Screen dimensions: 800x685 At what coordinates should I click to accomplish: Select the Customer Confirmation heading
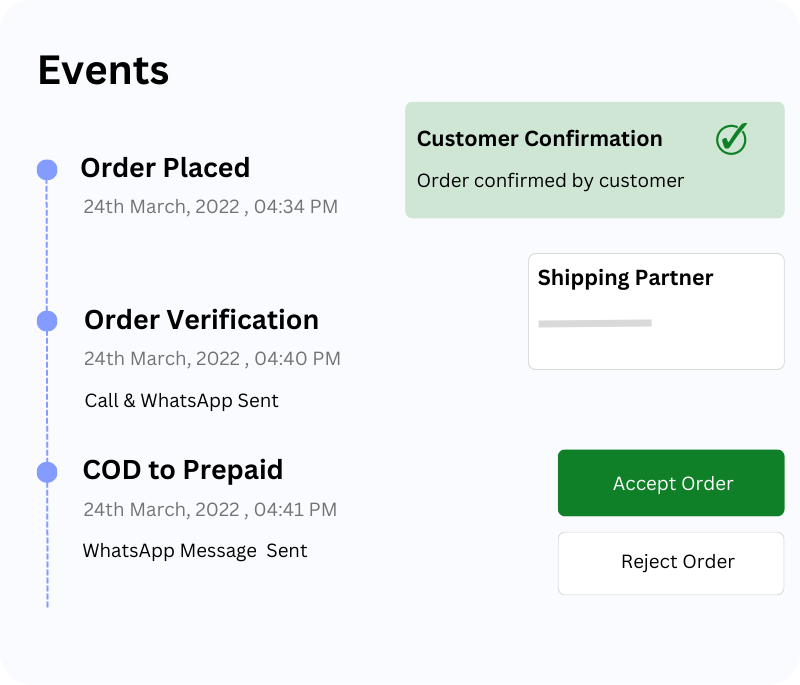(x=539, y=139)
